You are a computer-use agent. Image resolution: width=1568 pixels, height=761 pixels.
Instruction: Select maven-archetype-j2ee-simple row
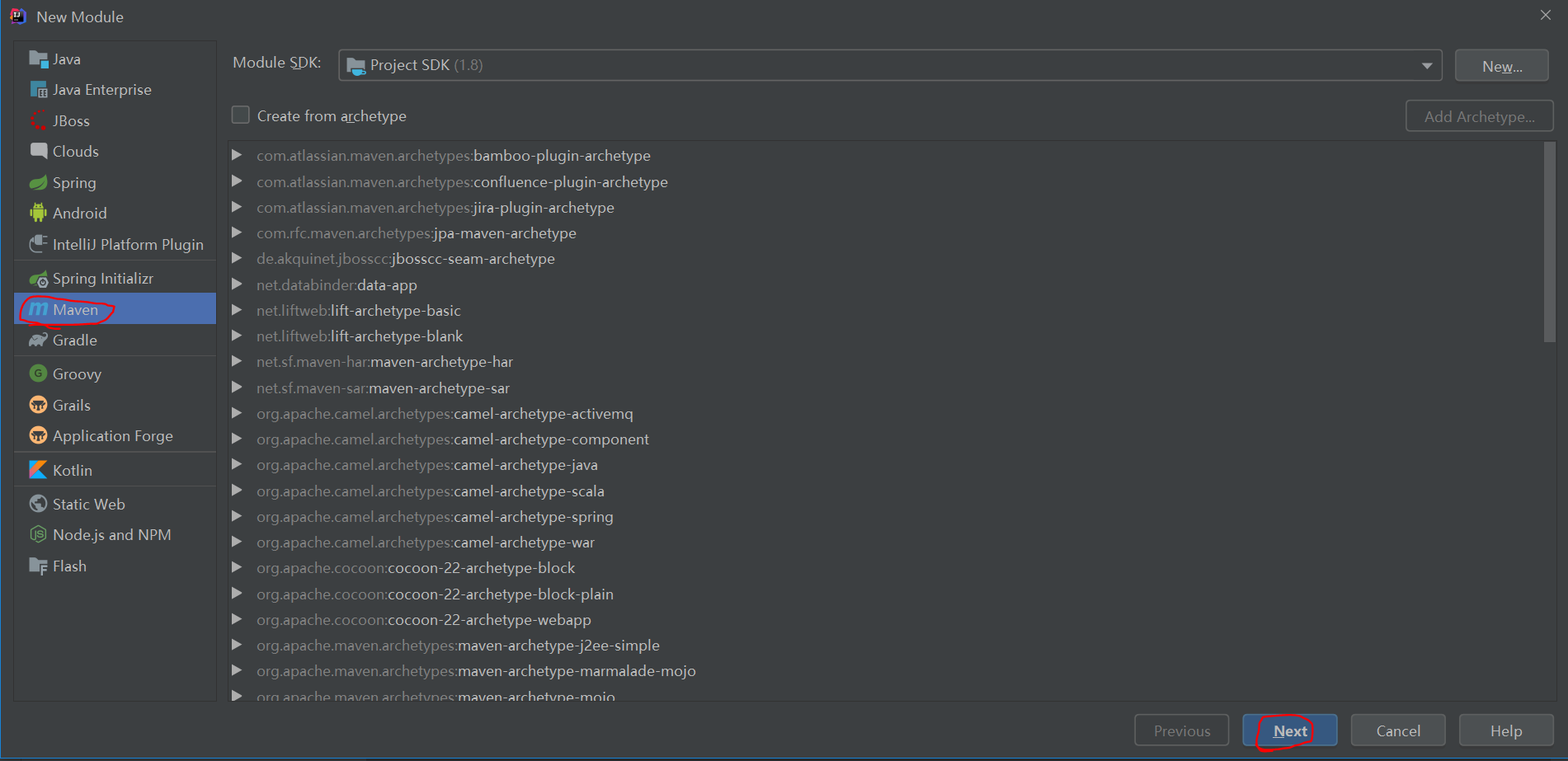pos(885,645)
